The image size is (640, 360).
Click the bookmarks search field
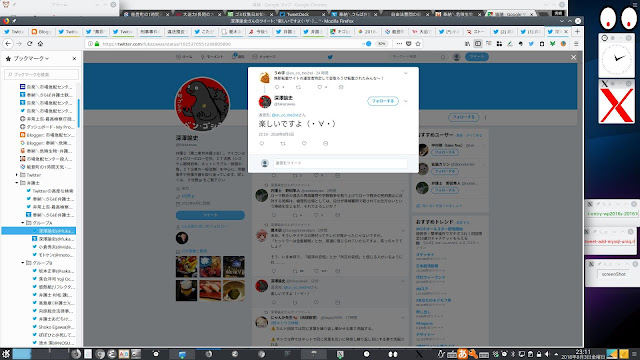(41, 74)
